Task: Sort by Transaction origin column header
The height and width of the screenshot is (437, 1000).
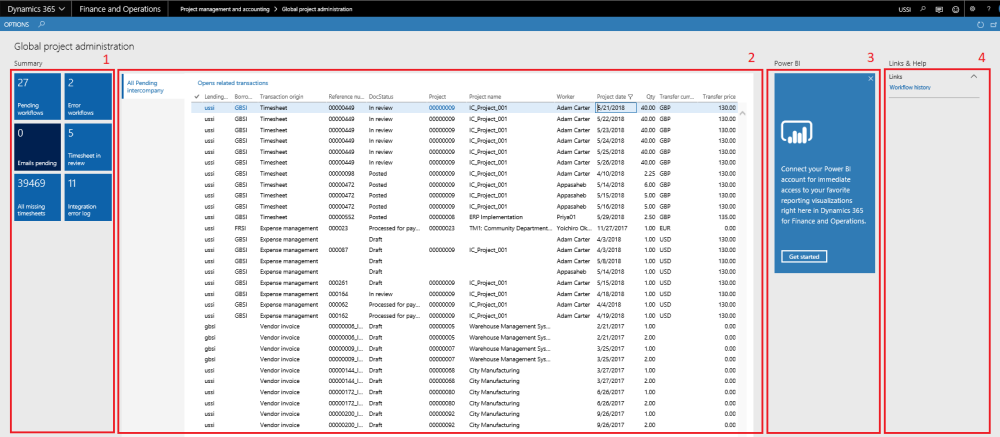Action: (x=281, y=97)
